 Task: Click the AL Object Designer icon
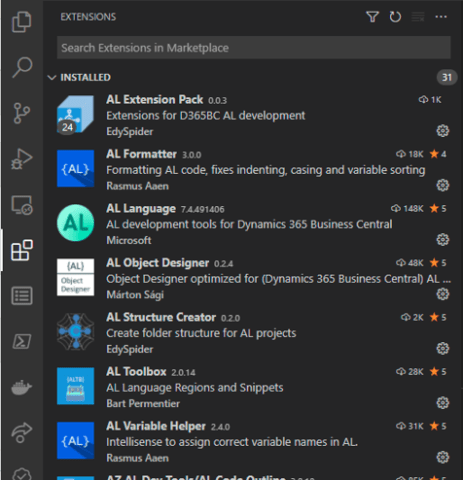pyautogui.click(x=75, y=277)
